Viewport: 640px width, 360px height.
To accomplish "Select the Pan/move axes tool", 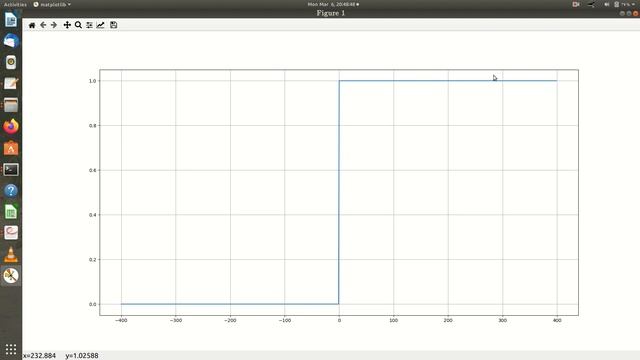I will point(67,25).
